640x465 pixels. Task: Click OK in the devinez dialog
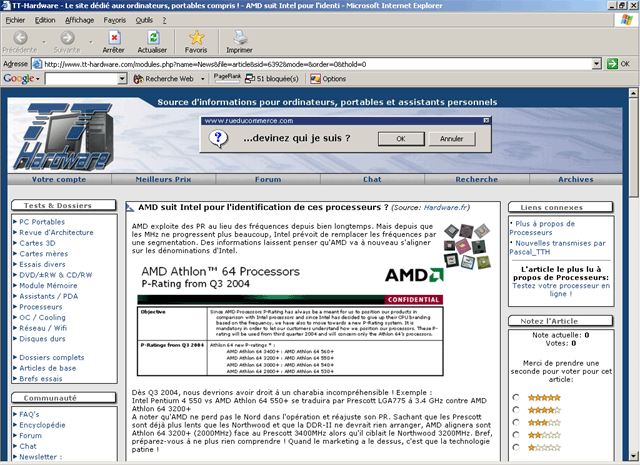401,139
